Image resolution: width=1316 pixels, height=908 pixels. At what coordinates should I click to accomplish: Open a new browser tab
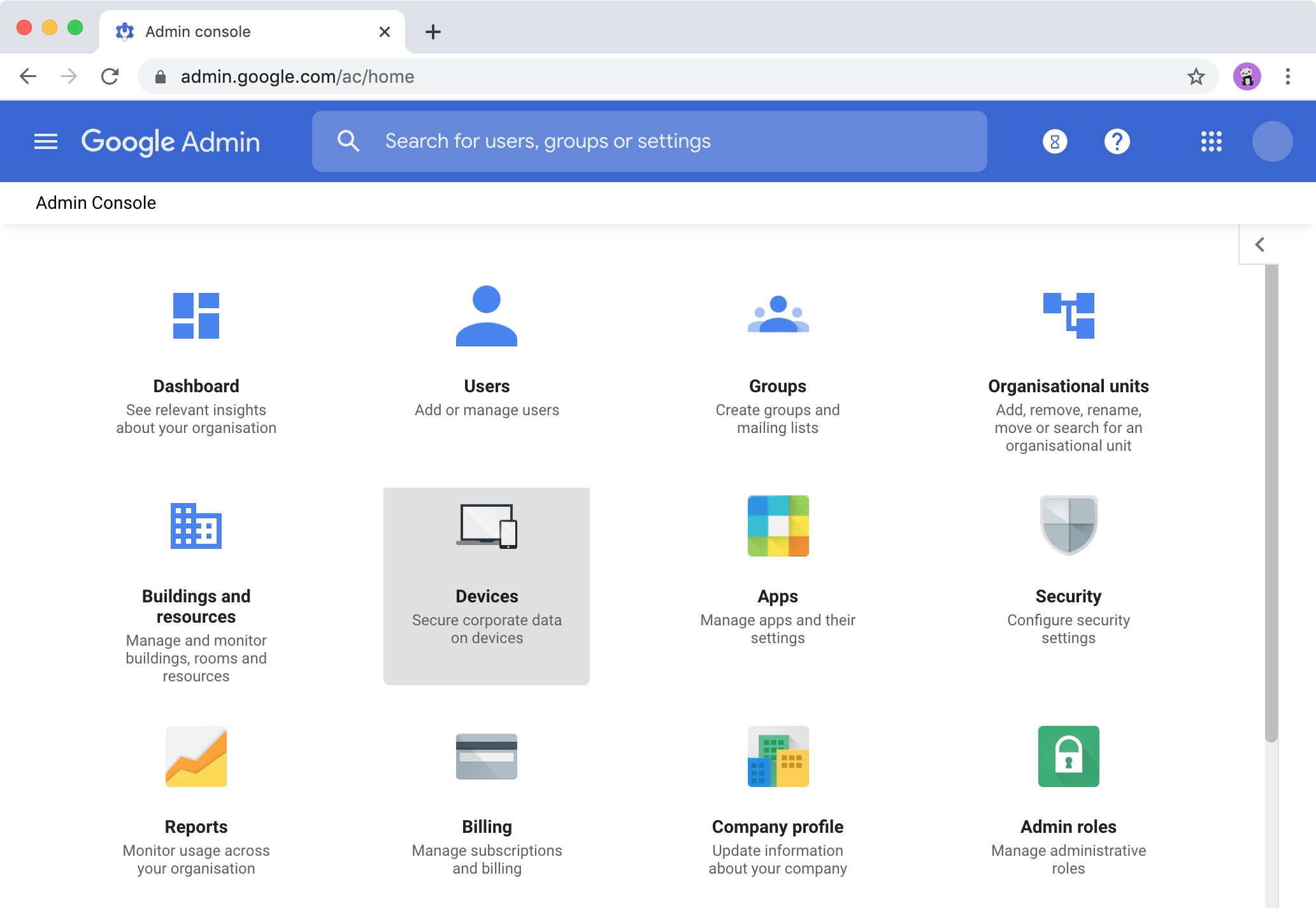(433, 32)
